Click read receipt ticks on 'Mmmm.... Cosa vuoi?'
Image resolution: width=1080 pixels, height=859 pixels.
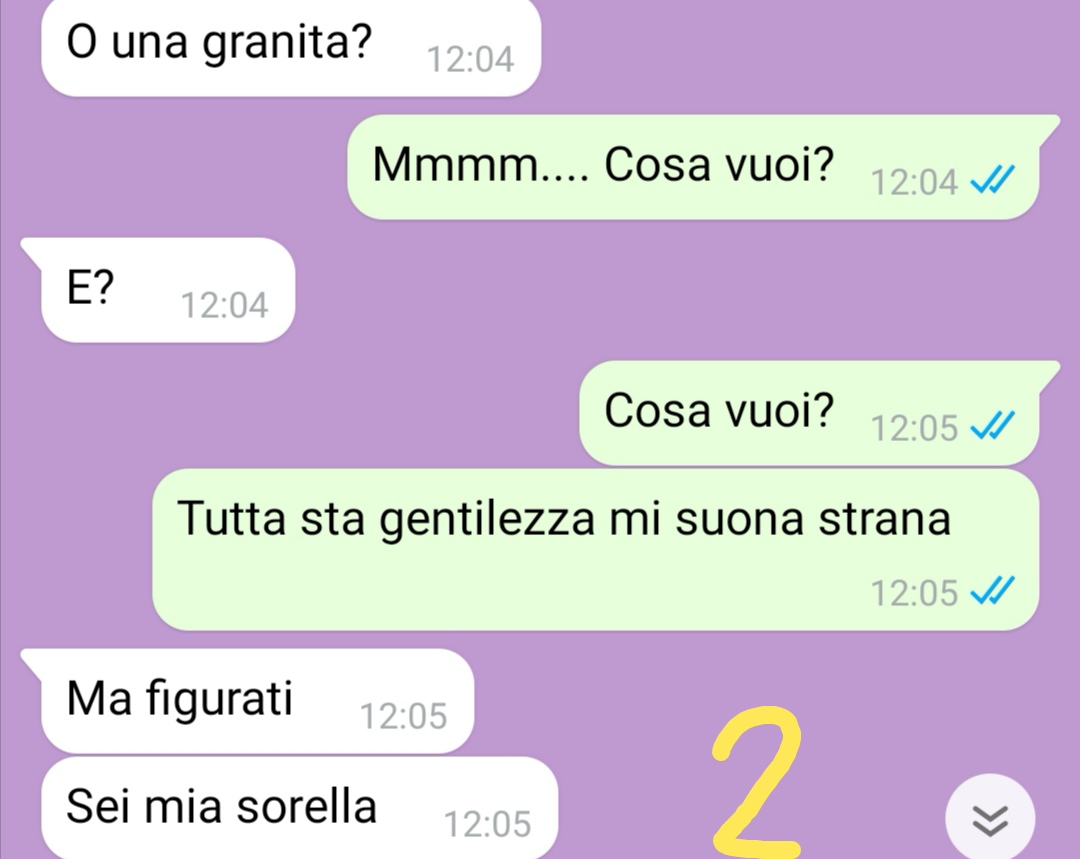(992, 181)
